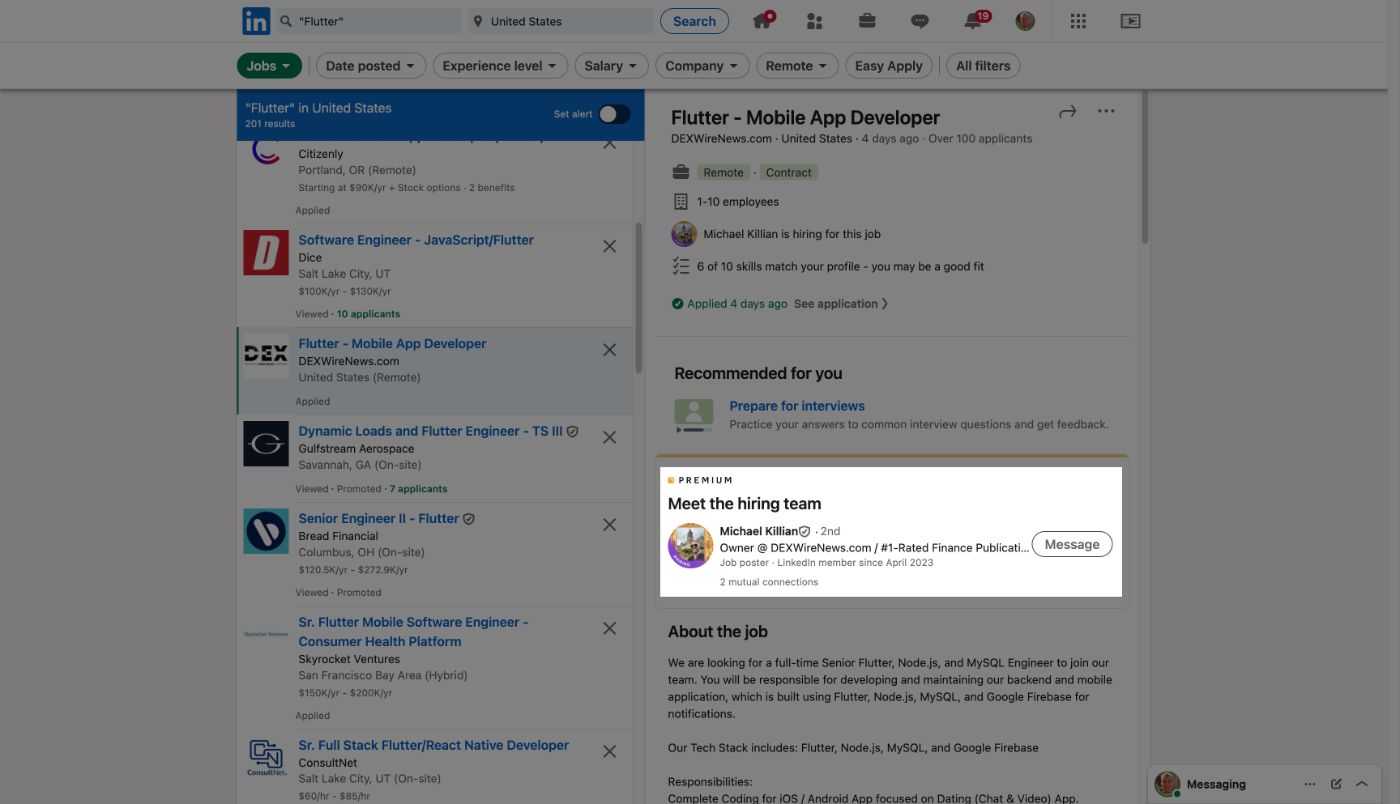
Task: Message Michael Killian
Action: (1071, 544)
